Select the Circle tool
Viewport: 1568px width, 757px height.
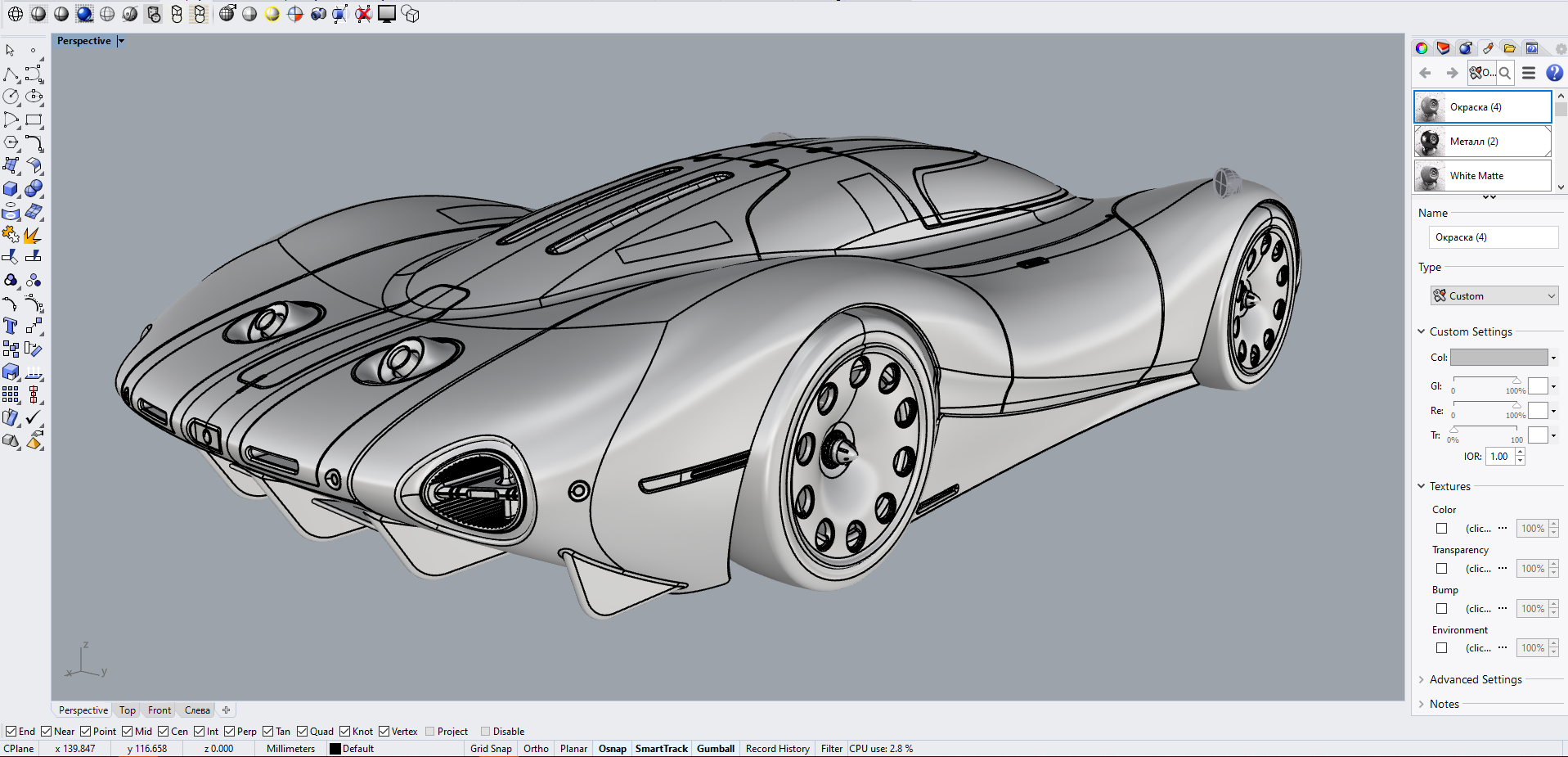pyautogui.click(x=11, y=96)
